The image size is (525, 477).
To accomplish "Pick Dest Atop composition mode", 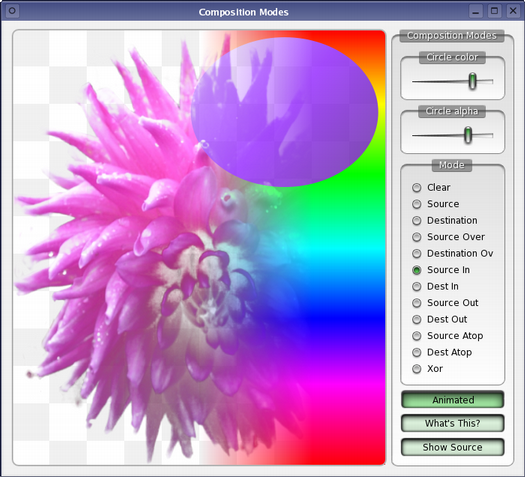I will [x=442, y=352].
